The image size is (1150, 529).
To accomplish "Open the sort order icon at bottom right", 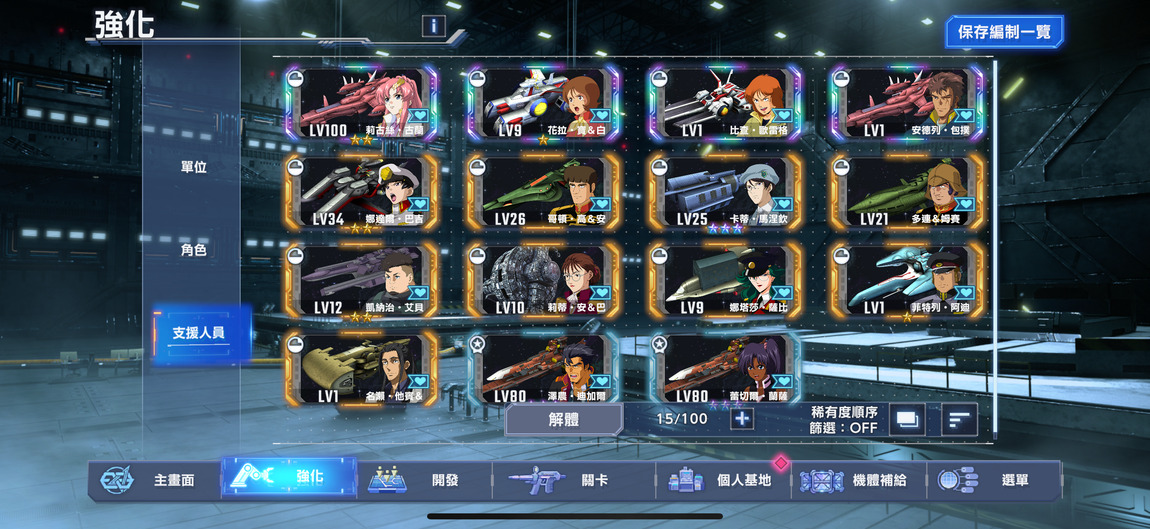I will (x=959, y=420).
